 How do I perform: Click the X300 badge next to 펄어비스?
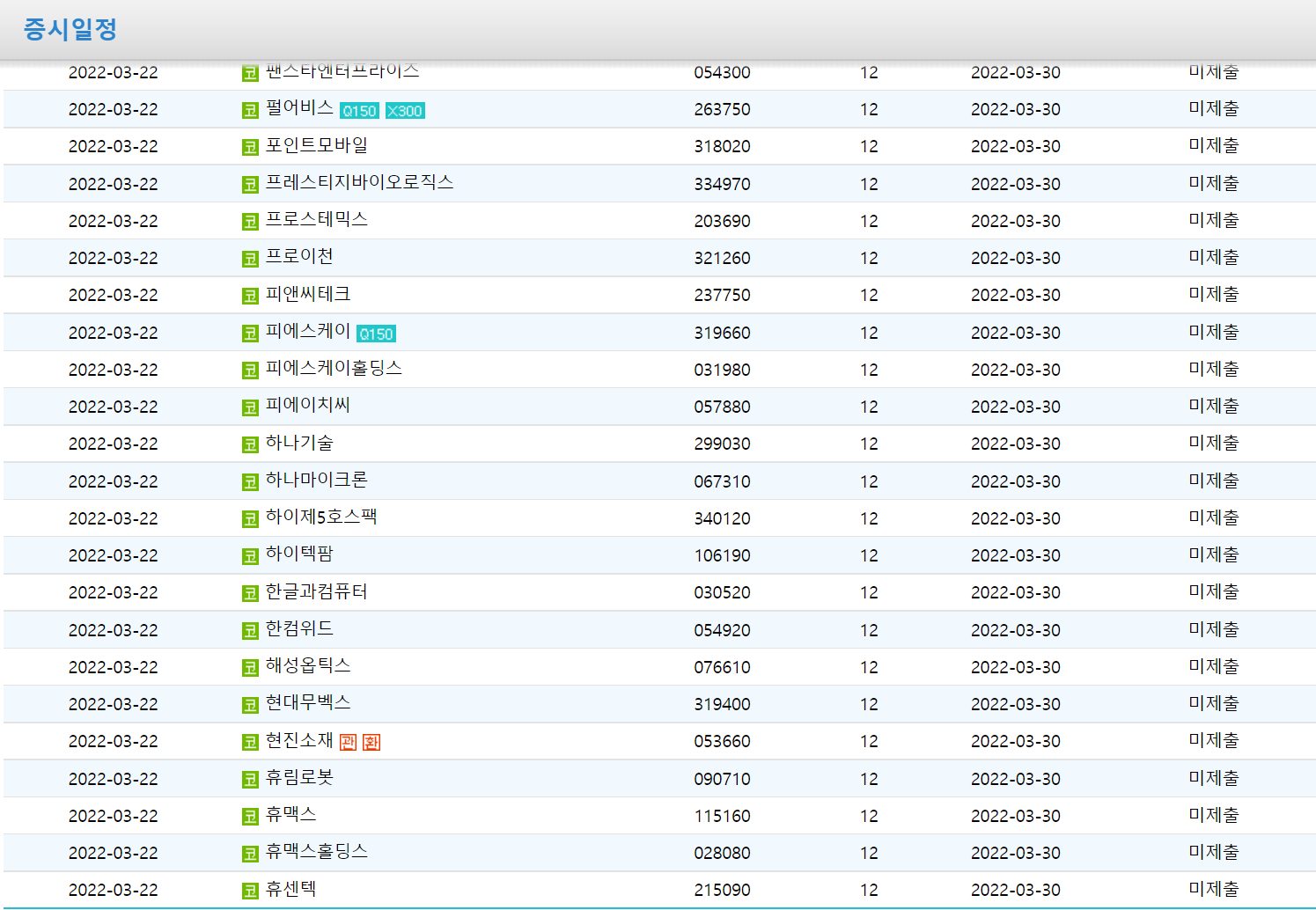405,111
